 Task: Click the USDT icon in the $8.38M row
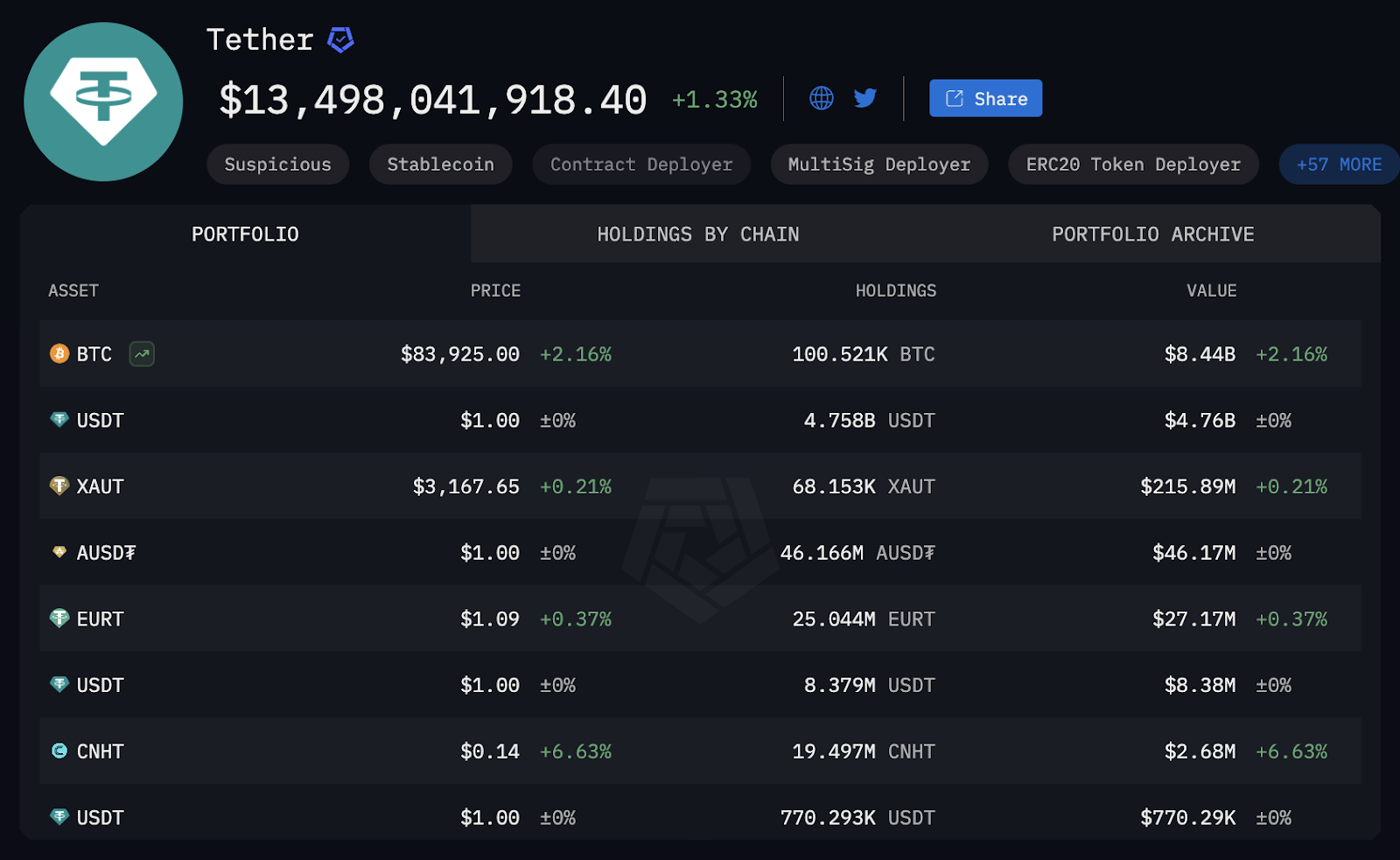[x=59, y=684]
